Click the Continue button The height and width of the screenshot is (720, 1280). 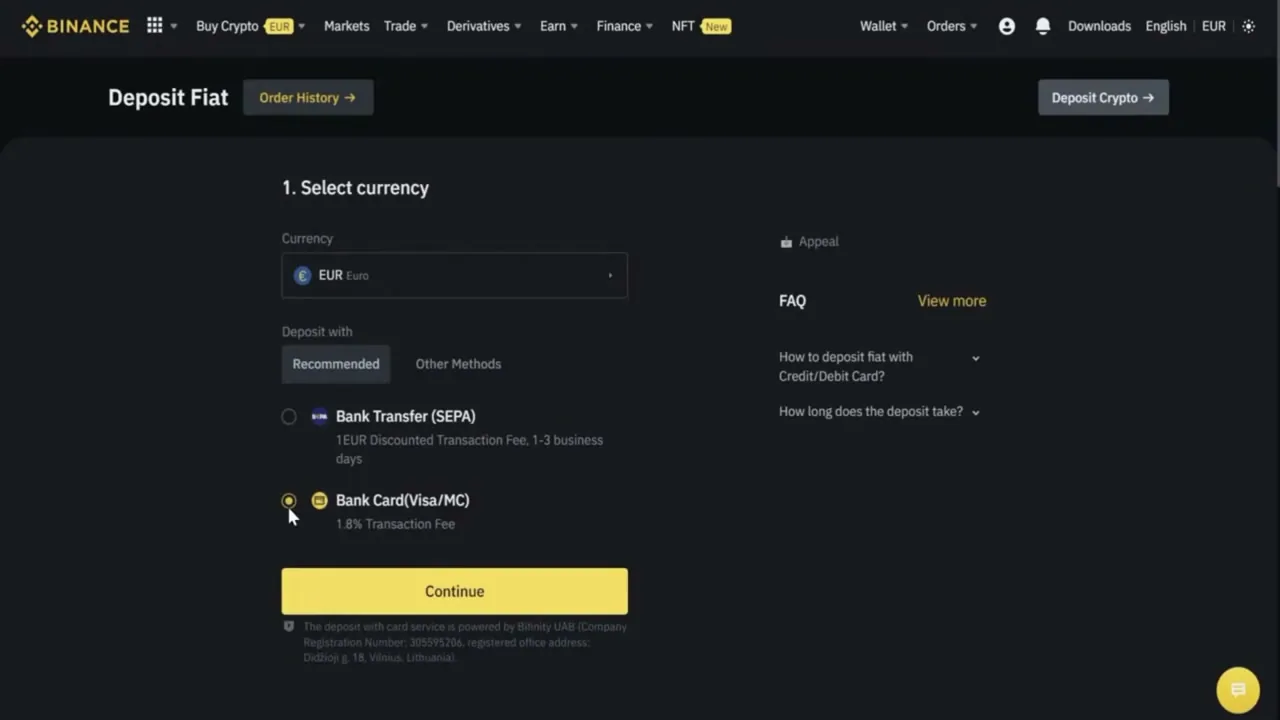coord(454,591)
